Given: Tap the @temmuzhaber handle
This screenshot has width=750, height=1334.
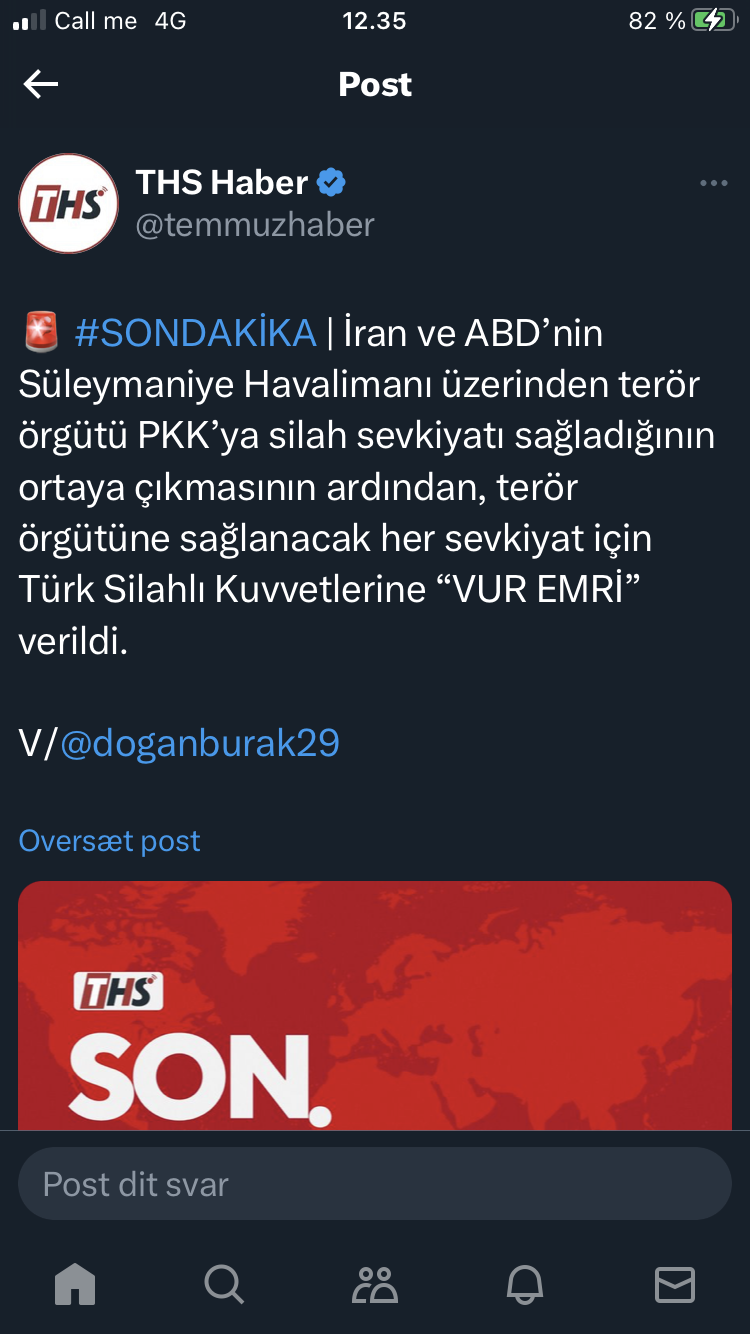Looking at the screenshot, I should [x=255, y=225].
